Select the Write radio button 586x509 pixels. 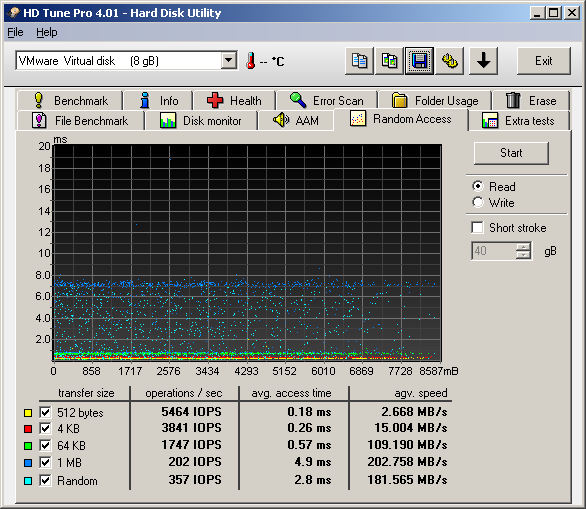tap(478, 203)
